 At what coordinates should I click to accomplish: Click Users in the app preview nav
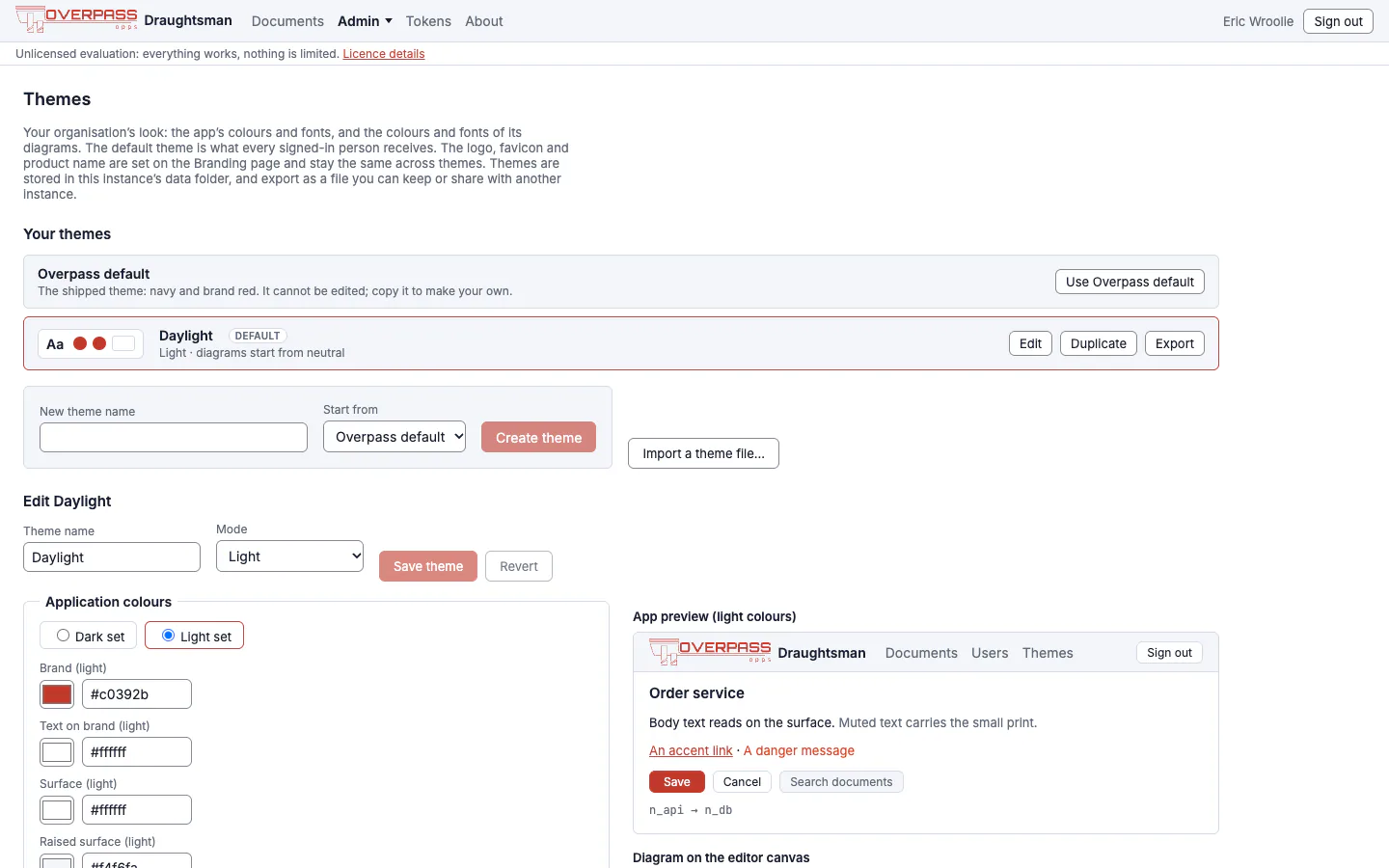pos(990,653)
